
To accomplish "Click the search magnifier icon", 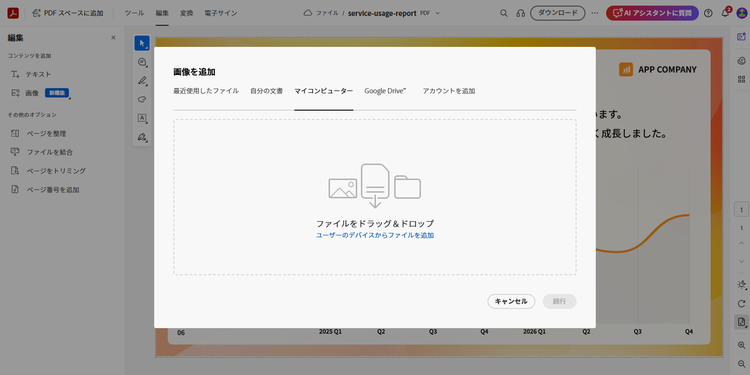I will (504, 13).
